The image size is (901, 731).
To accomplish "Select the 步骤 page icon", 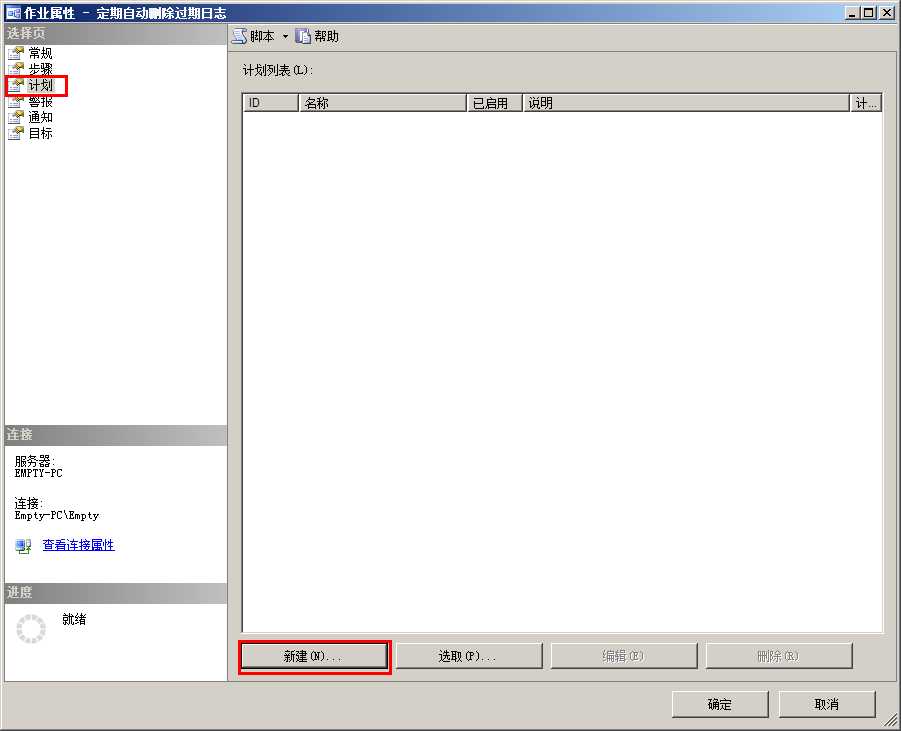I will [x=16, y=69].
